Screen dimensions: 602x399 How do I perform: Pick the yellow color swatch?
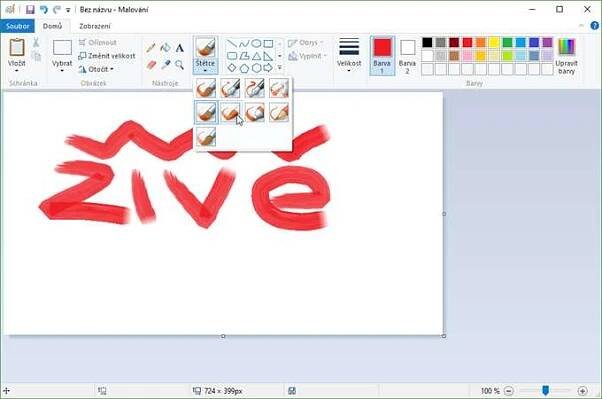[x=494, y=42]
